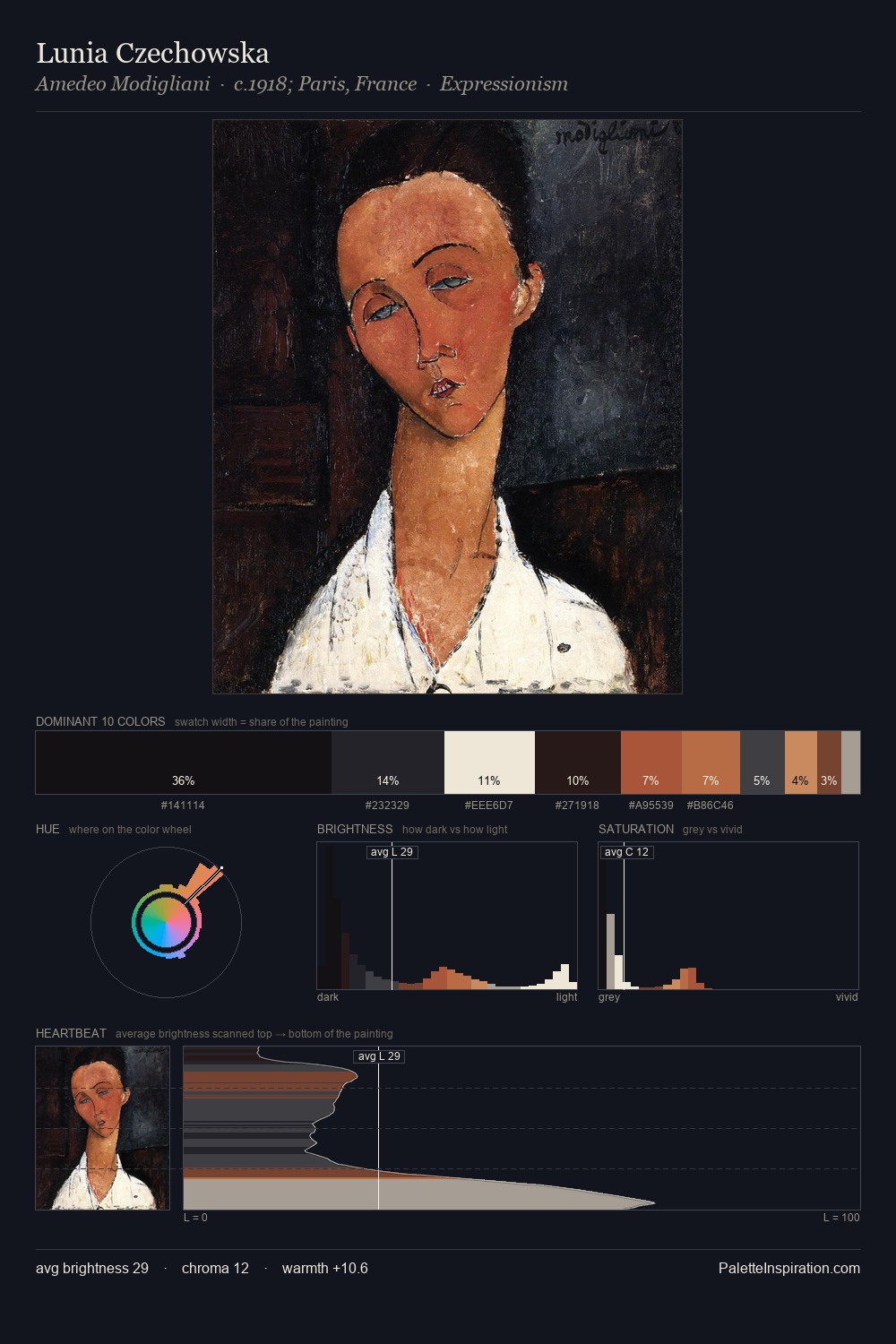Click the SATURATION section heading

coord(636,829)
